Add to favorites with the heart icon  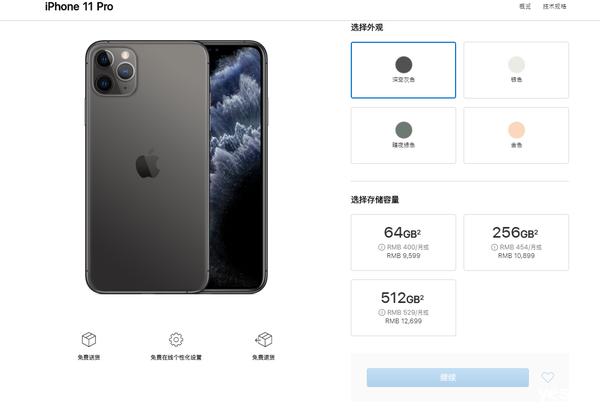pyautogui.click(x=548, y=377)
